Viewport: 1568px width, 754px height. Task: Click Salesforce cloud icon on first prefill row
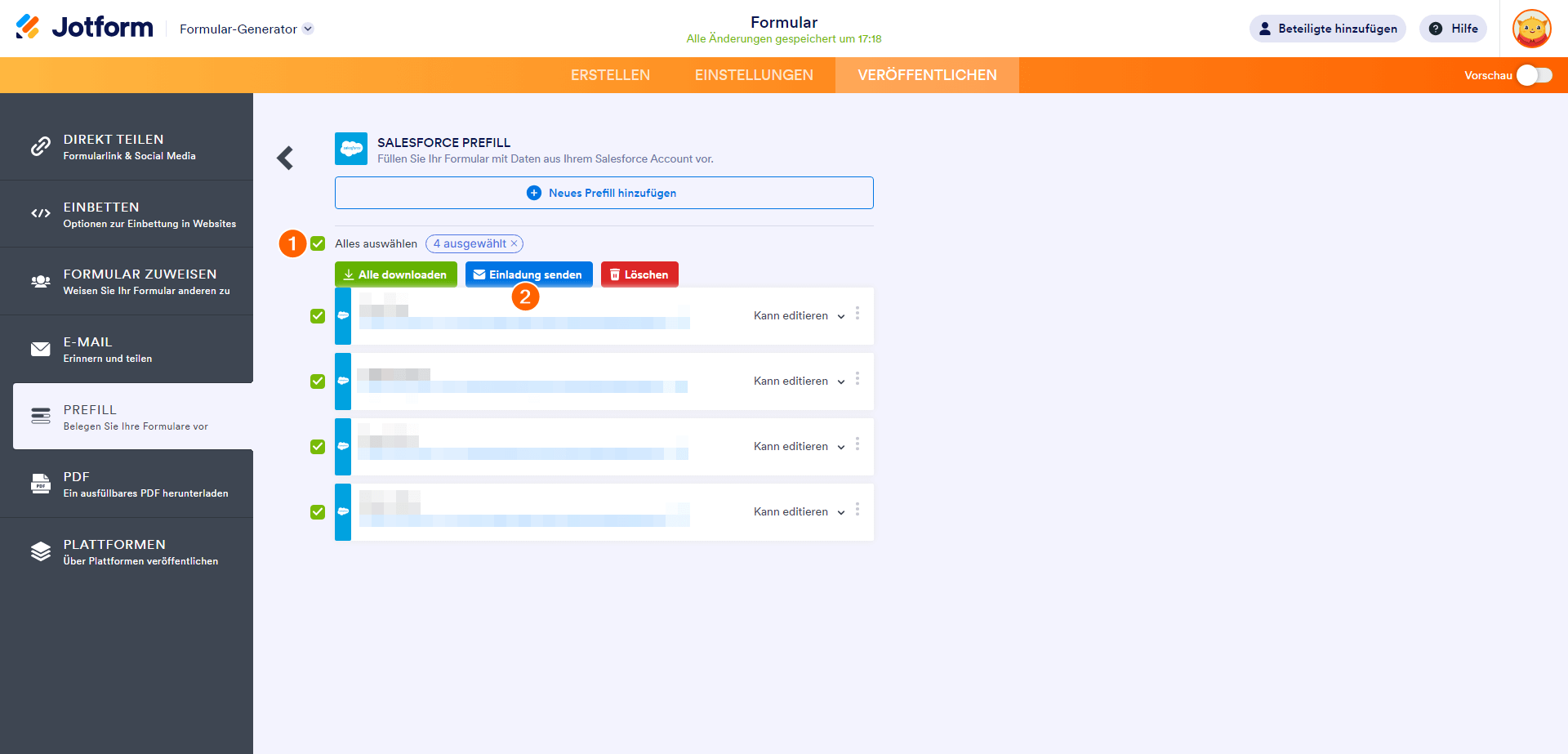point(343,315)
